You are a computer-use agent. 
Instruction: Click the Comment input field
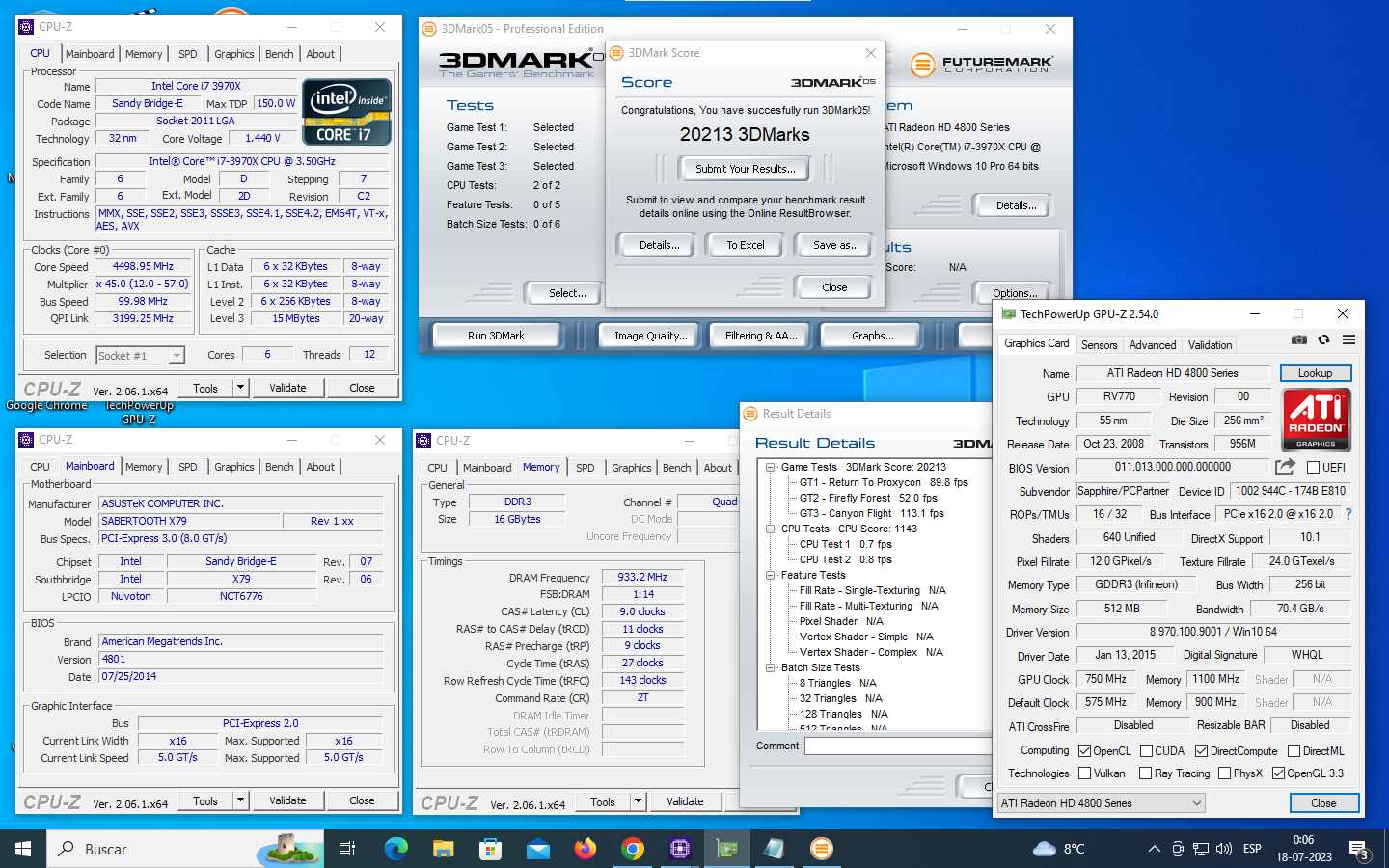coord(899,746)
